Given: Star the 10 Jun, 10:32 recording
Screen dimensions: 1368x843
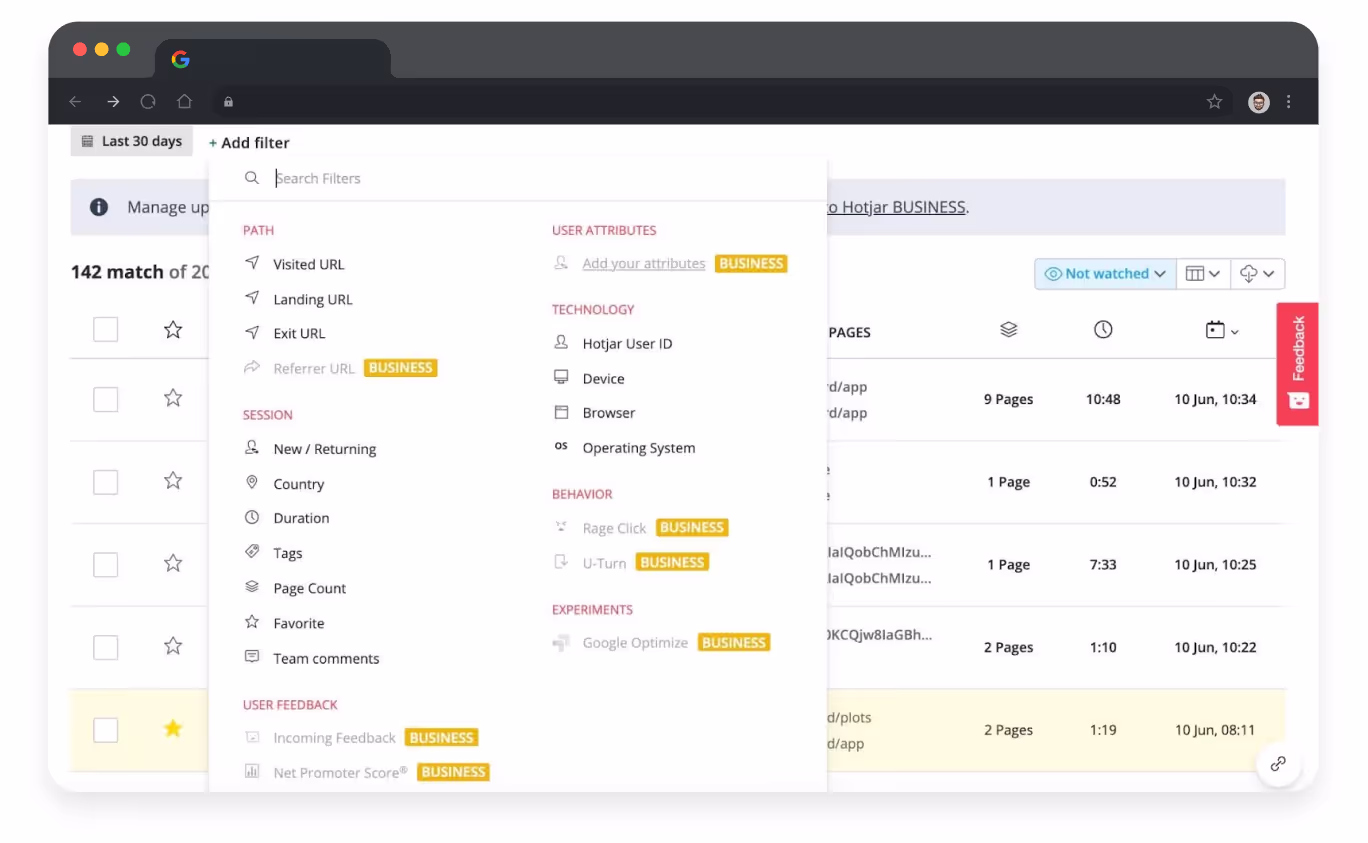Looking at the screenshot, I should click(173, 481).
